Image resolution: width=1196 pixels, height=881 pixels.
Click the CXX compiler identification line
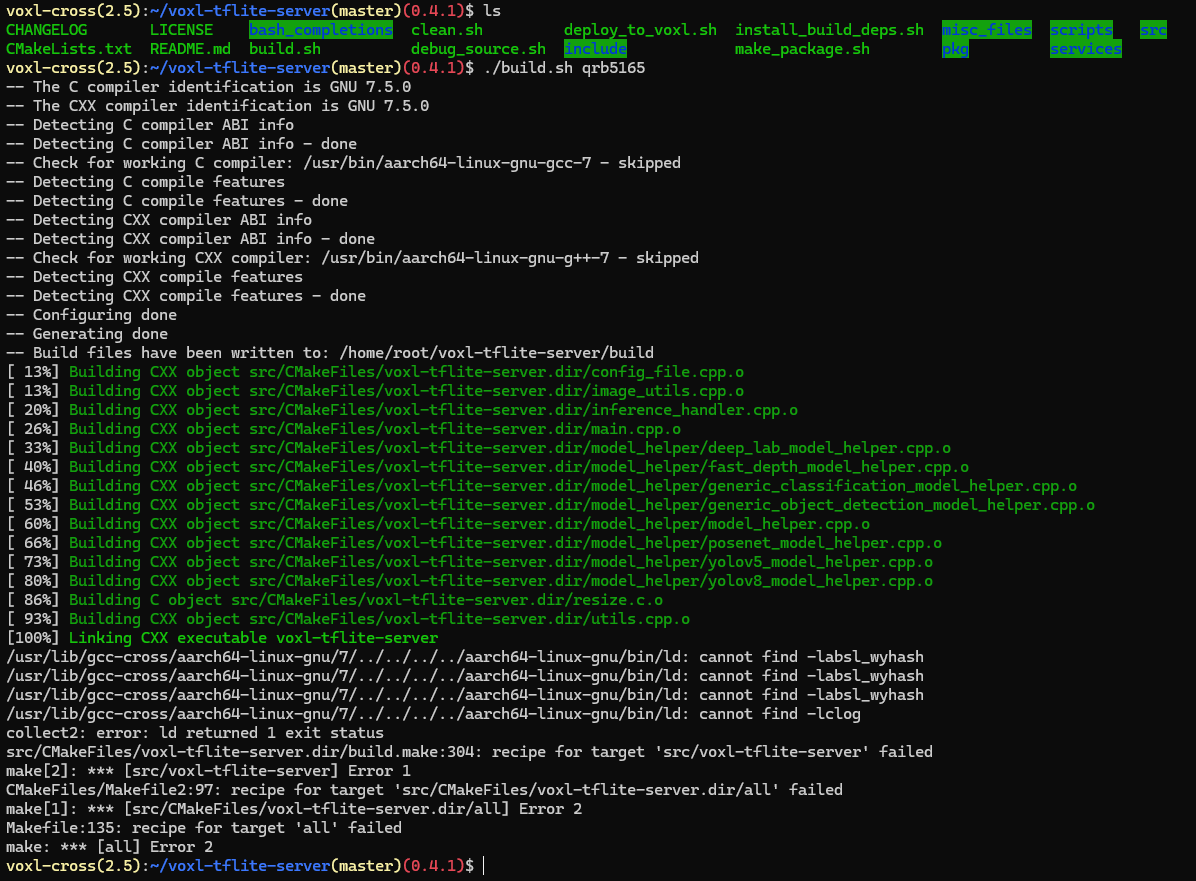click(217, 106)
